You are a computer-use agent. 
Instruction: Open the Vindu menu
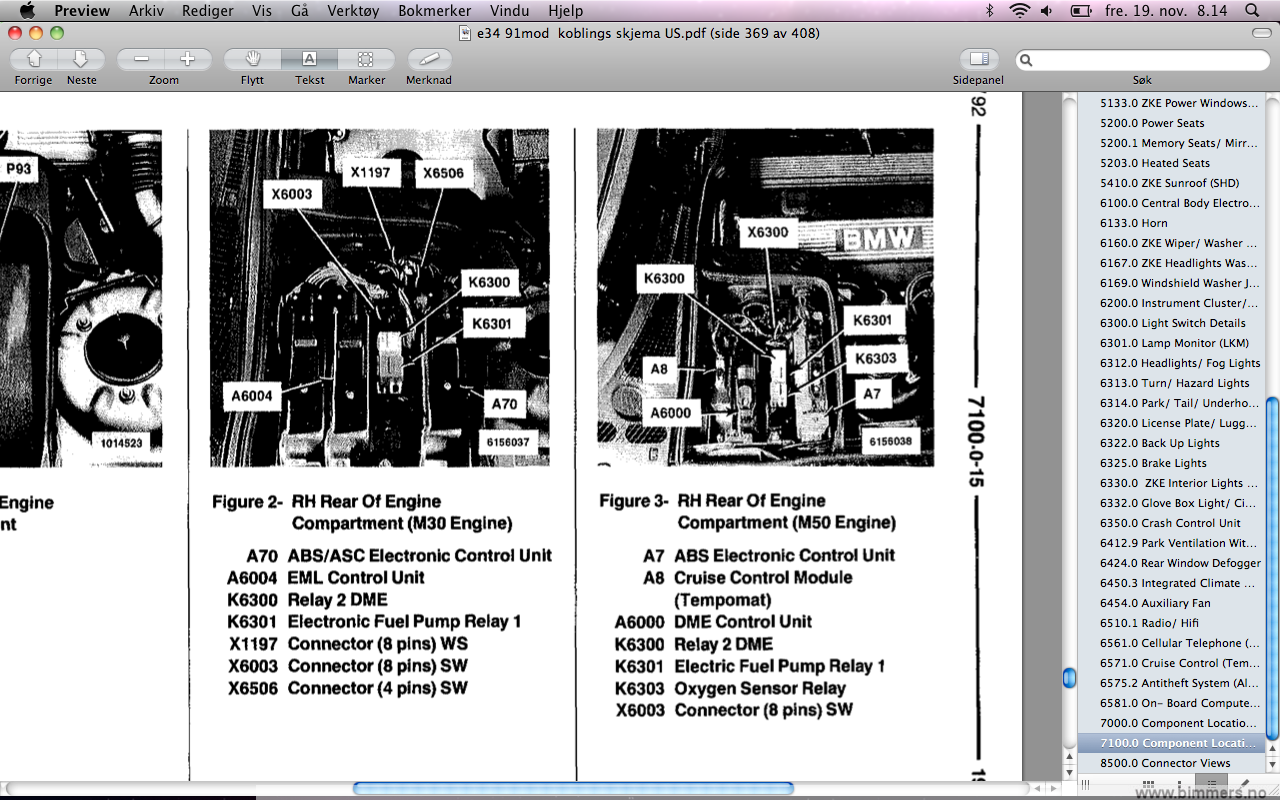(x=510, y=11)
